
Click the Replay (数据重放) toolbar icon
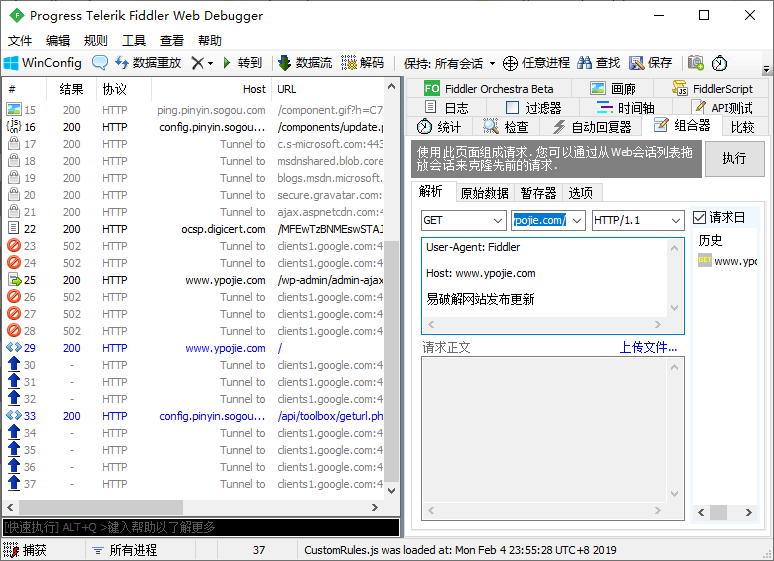pyautogui.click(x=122, y=62)
